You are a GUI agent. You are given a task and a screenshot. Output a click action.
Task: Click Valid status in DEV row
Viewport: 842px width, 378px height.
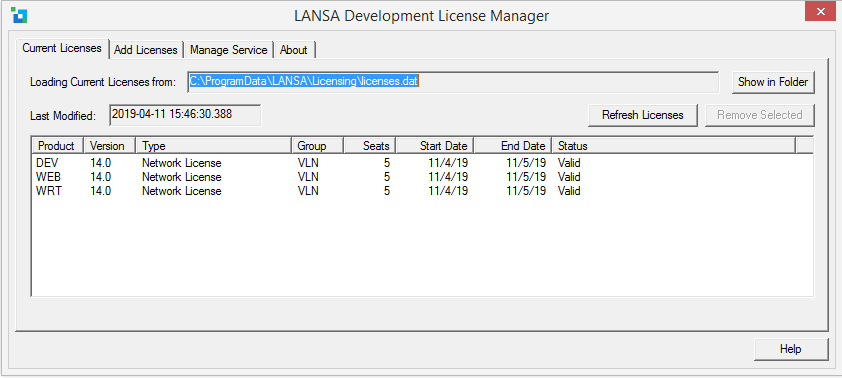coord(569,163)
